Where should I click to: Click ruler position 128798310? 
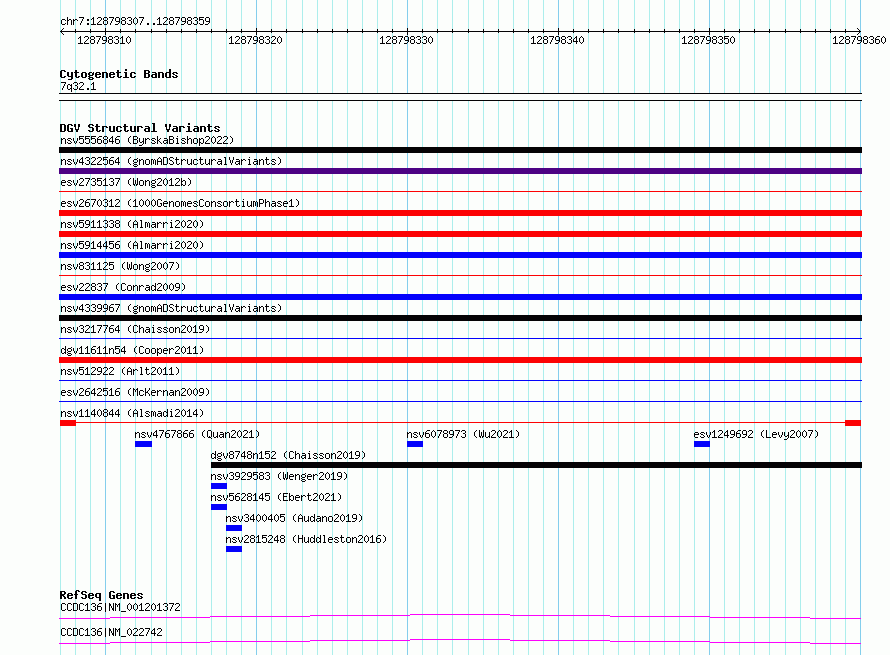pyautogui.click(x=104, y=40)
